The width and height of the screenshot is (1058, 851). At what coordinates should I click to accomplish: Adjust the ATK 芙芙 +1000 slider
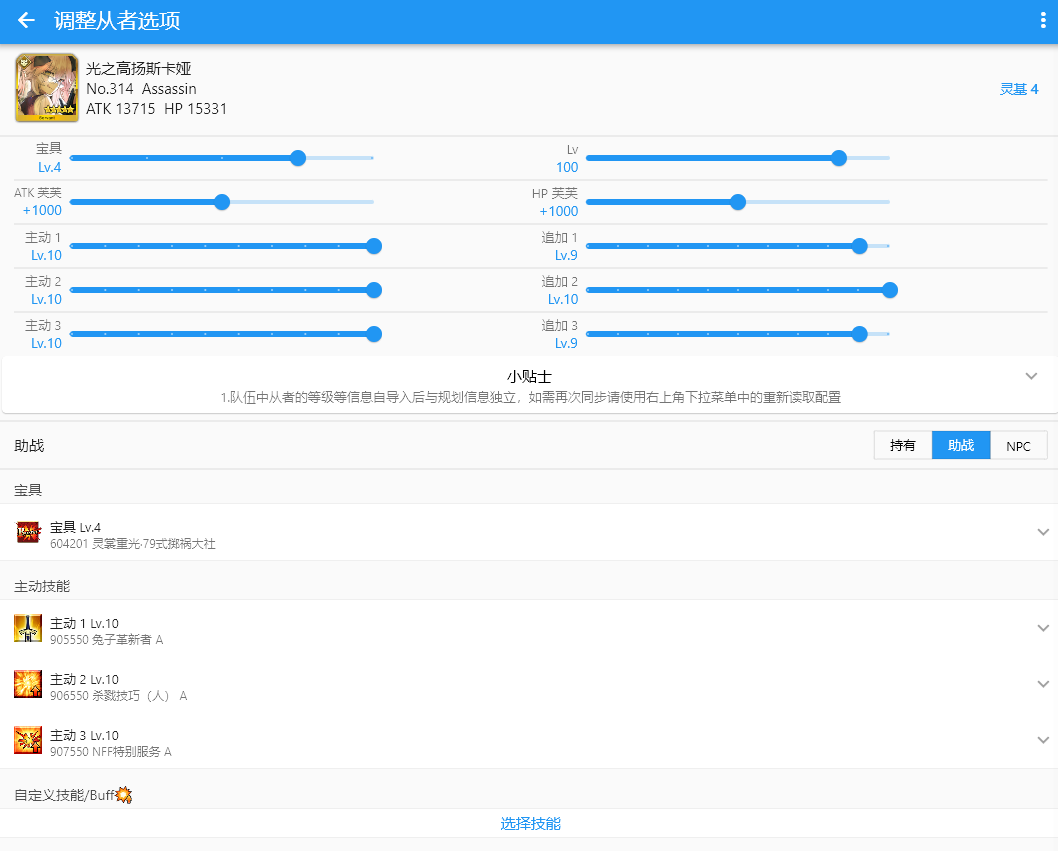pyautogui.click(x=221, y=202)
